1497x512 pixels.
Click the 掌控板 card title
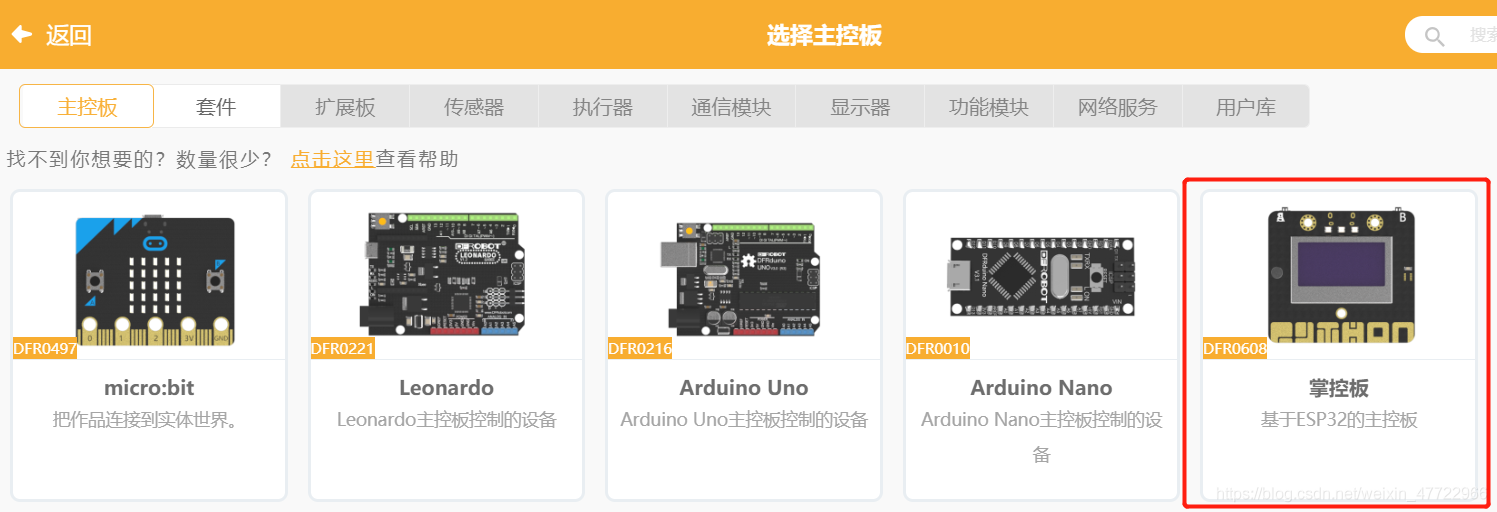tap(1339, 388)
